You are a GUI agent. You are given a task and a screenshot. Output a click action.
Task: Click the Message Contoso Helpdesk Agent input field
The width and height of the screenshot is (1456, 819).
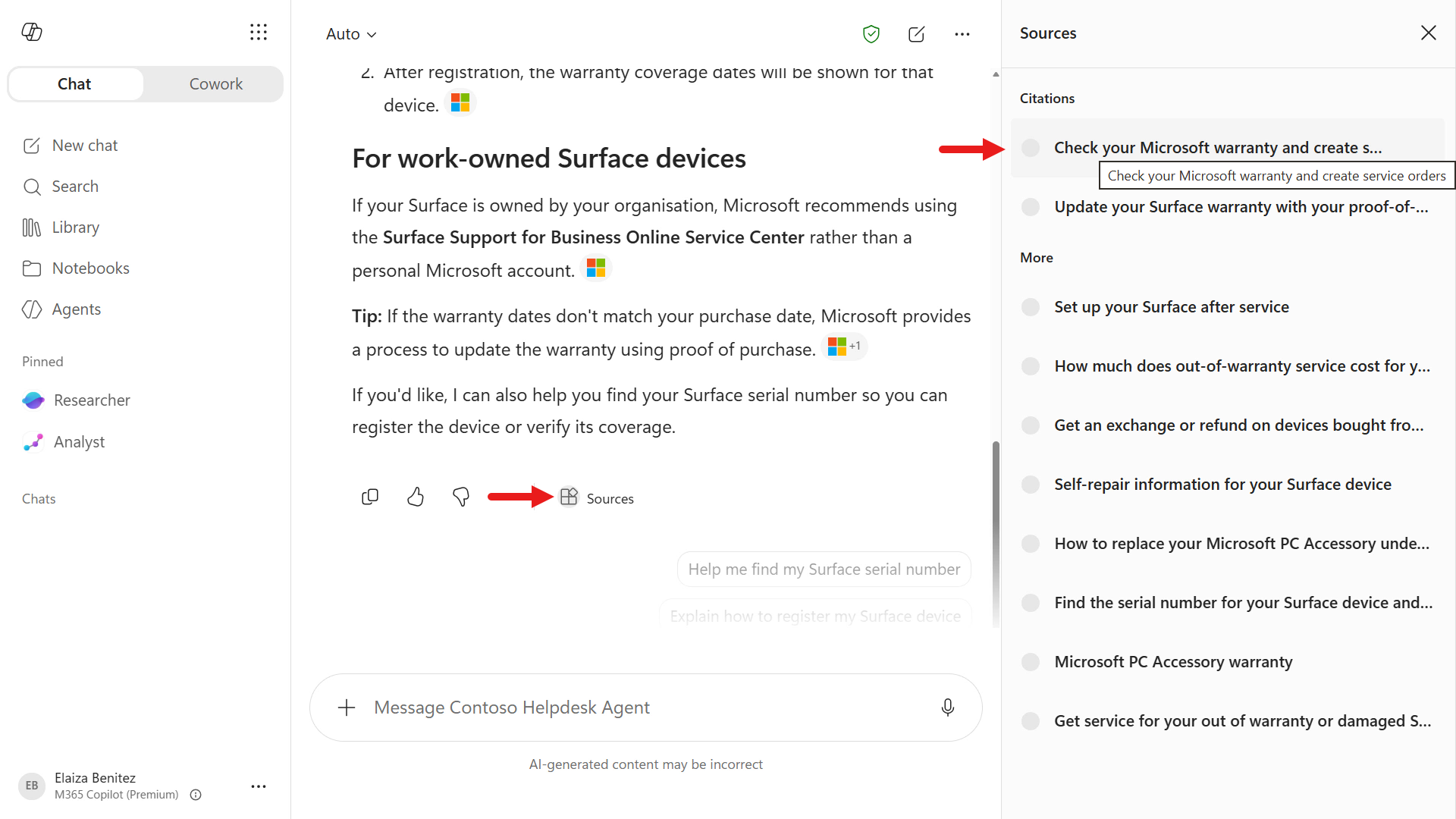coord(646,708)
